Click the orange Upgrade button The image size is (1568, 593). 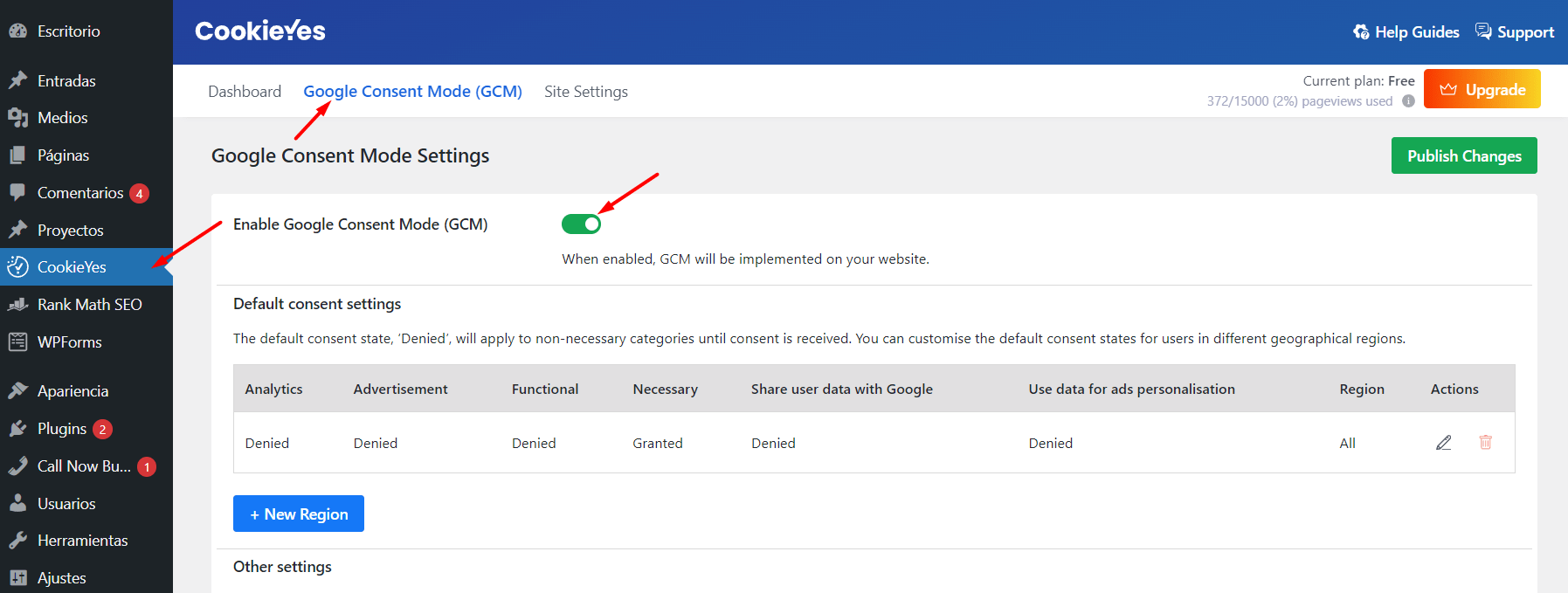[1482, 89]
